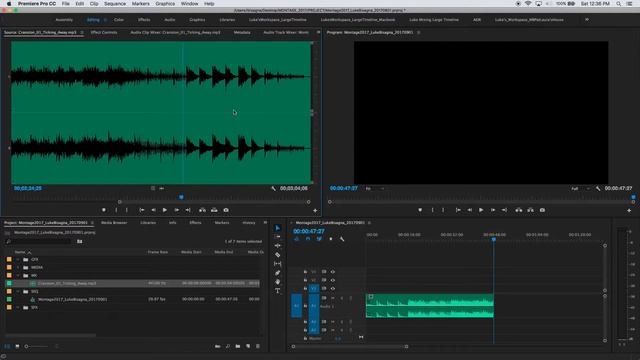
Task: Select the Slip tool
Action: pos(278,264)
